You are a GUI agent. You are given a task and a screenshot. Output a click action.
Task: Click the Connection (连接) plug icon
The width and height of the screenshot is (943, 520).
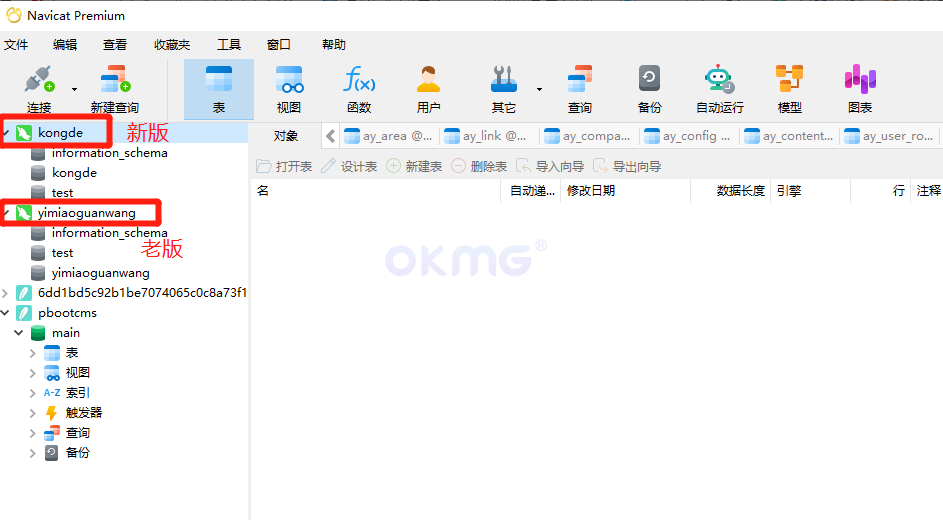click(x=39, y=79)
